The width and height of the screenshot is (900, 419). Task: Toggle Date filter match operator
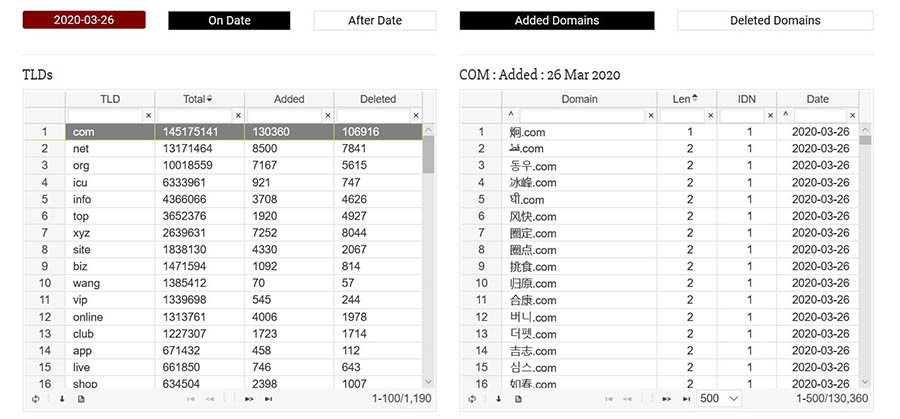pos(786,115)
